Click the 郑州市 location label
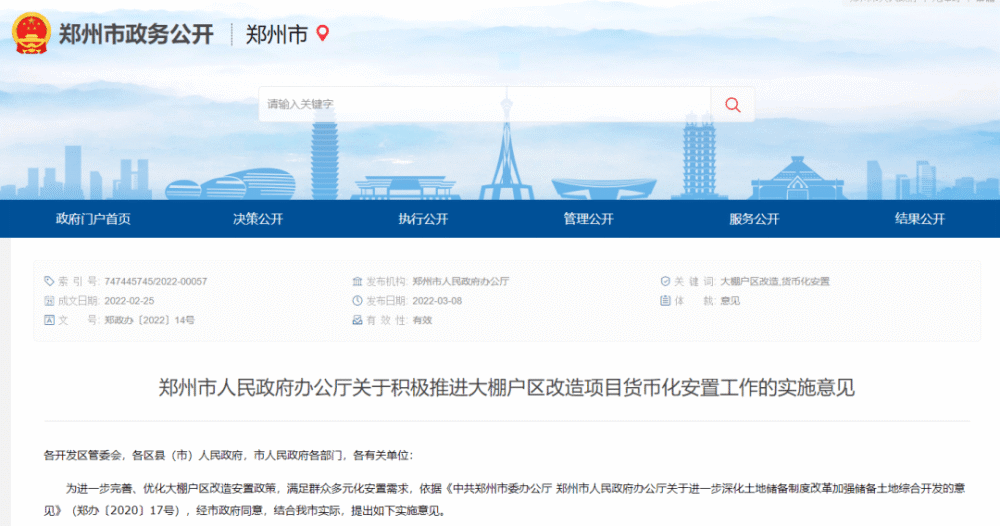 tap(277, 34)
